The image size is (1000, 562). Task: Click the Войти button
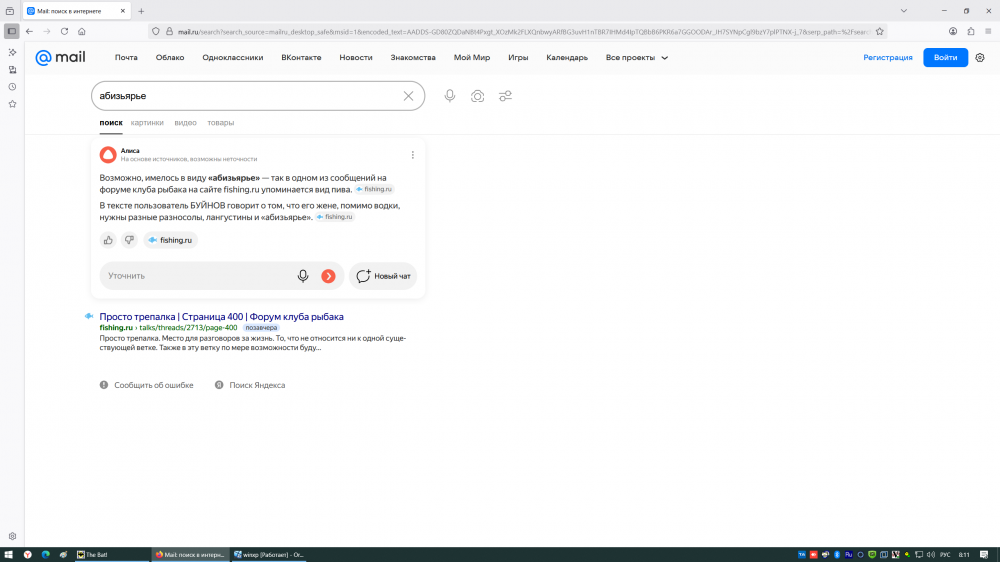(x=945, y=57)
